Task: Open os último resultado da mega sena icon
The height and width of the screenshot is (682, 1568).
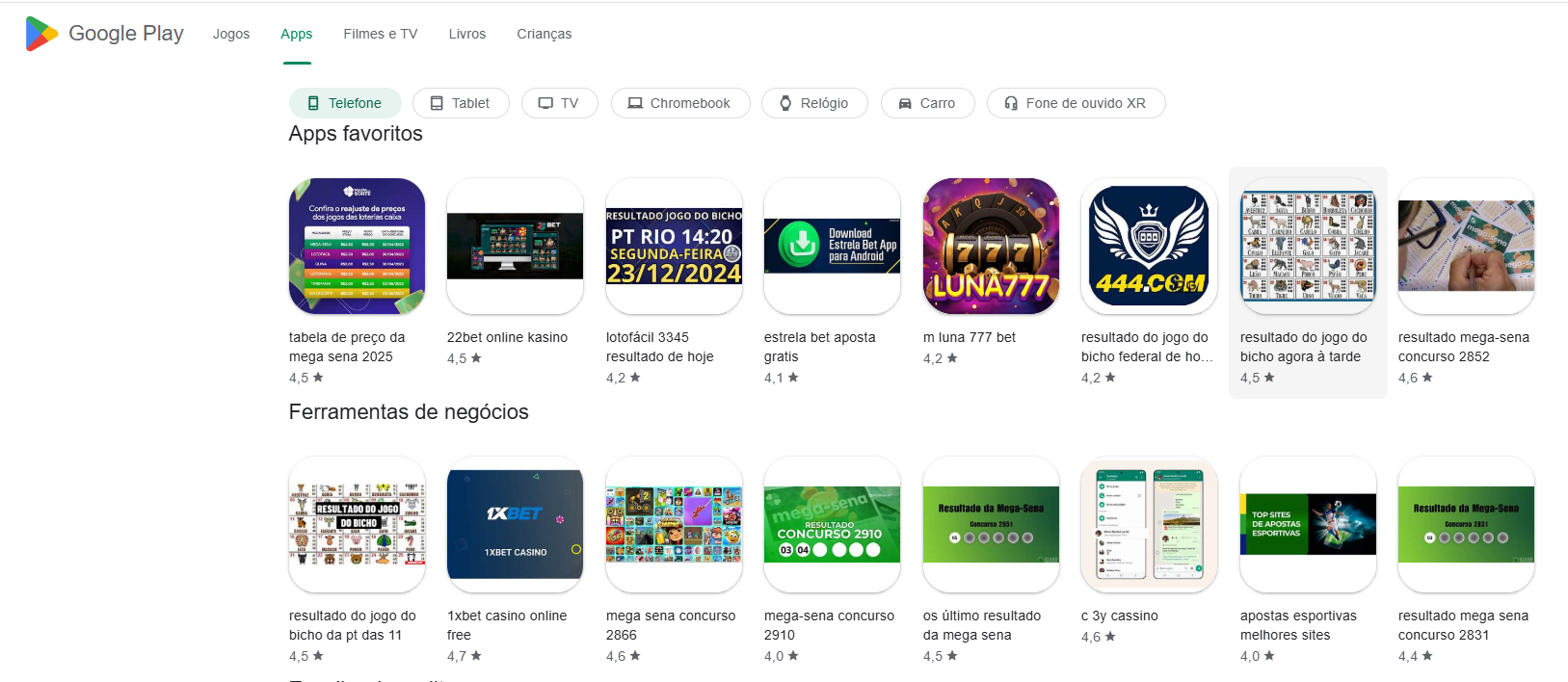Action: pyautogui.click(x=991, y=524)
